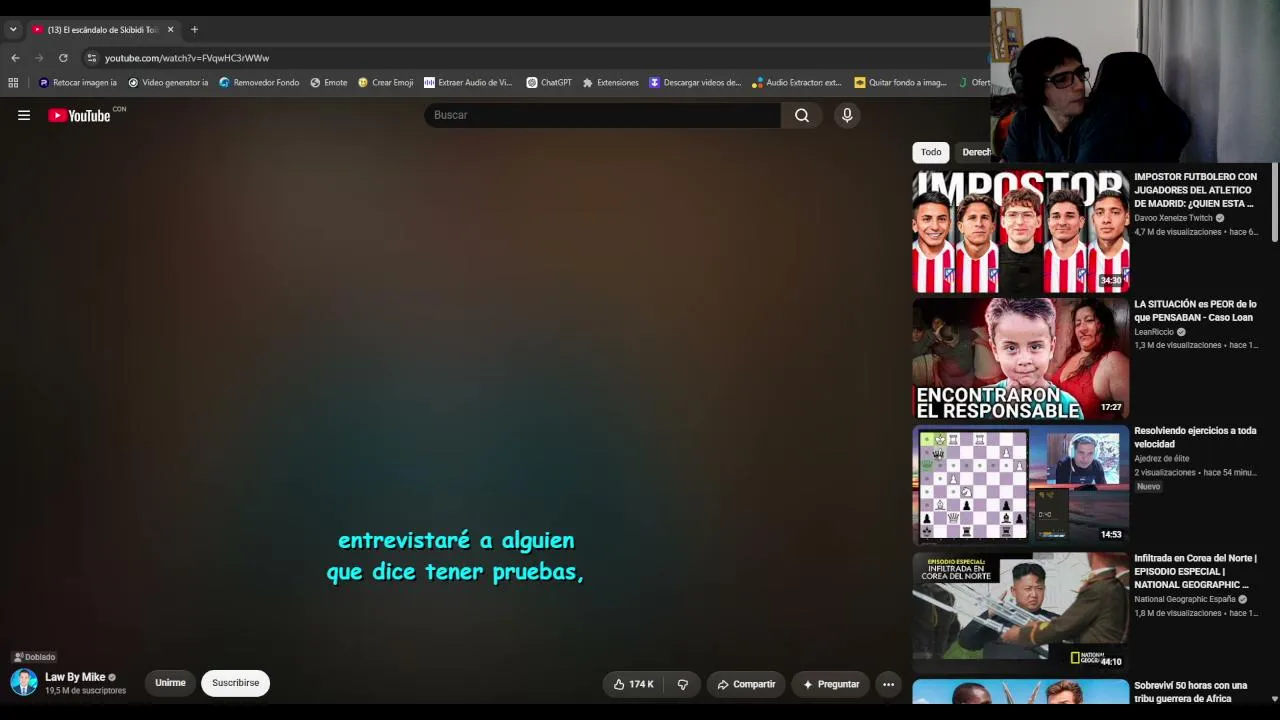Open the 'IMPOSTOR FUTBOLERO CON JUGADORES' title
Viewport: 1280px width, 720px height.
(x=1195, y=190)
